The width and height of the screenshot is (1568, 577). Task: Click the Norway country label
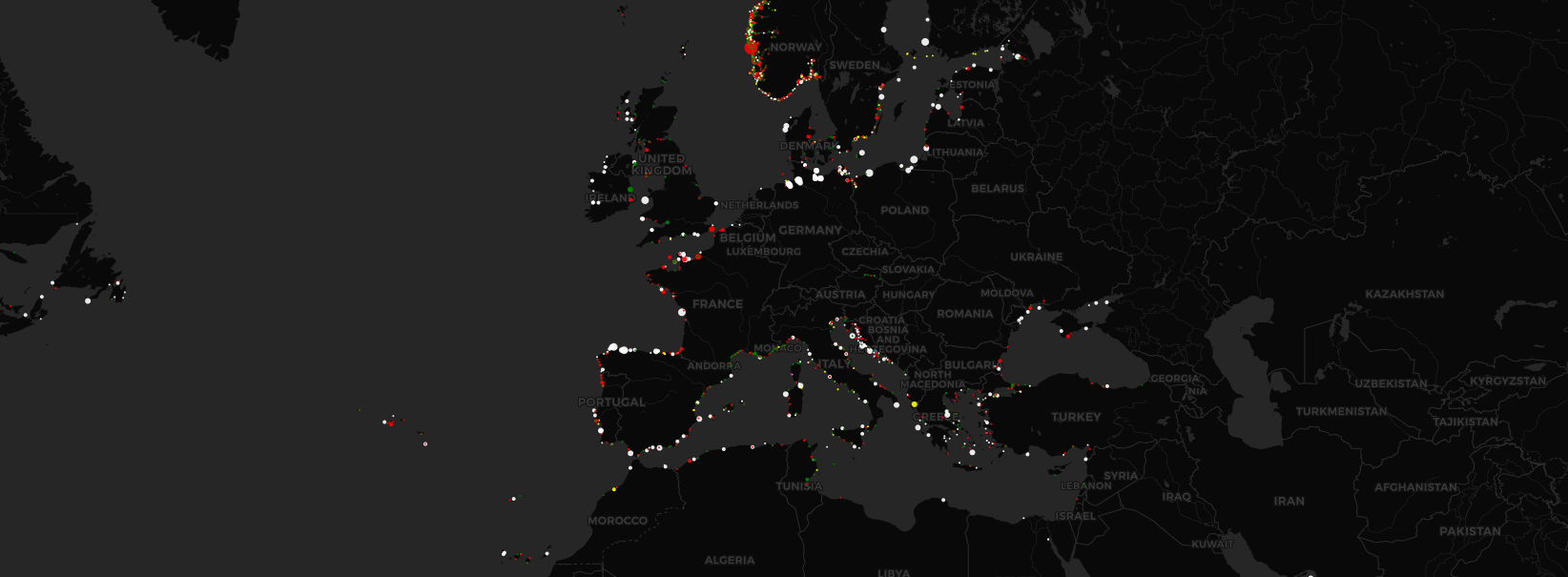pyautogui.click(x=795, y=47)
